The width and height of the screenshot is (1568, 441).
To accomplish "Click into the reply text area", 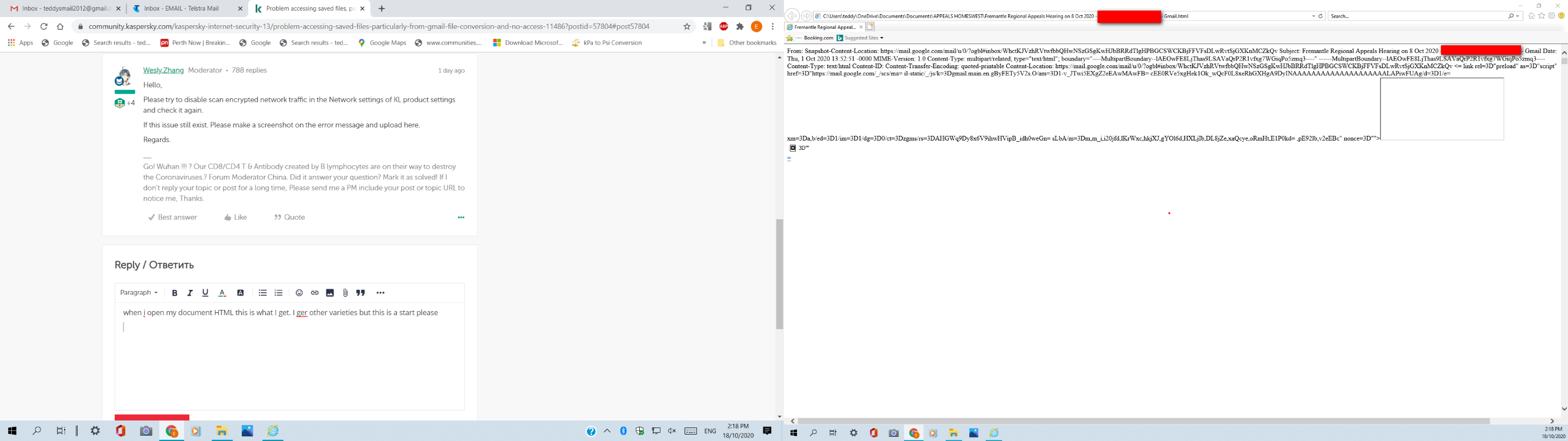I will point(290,356).
